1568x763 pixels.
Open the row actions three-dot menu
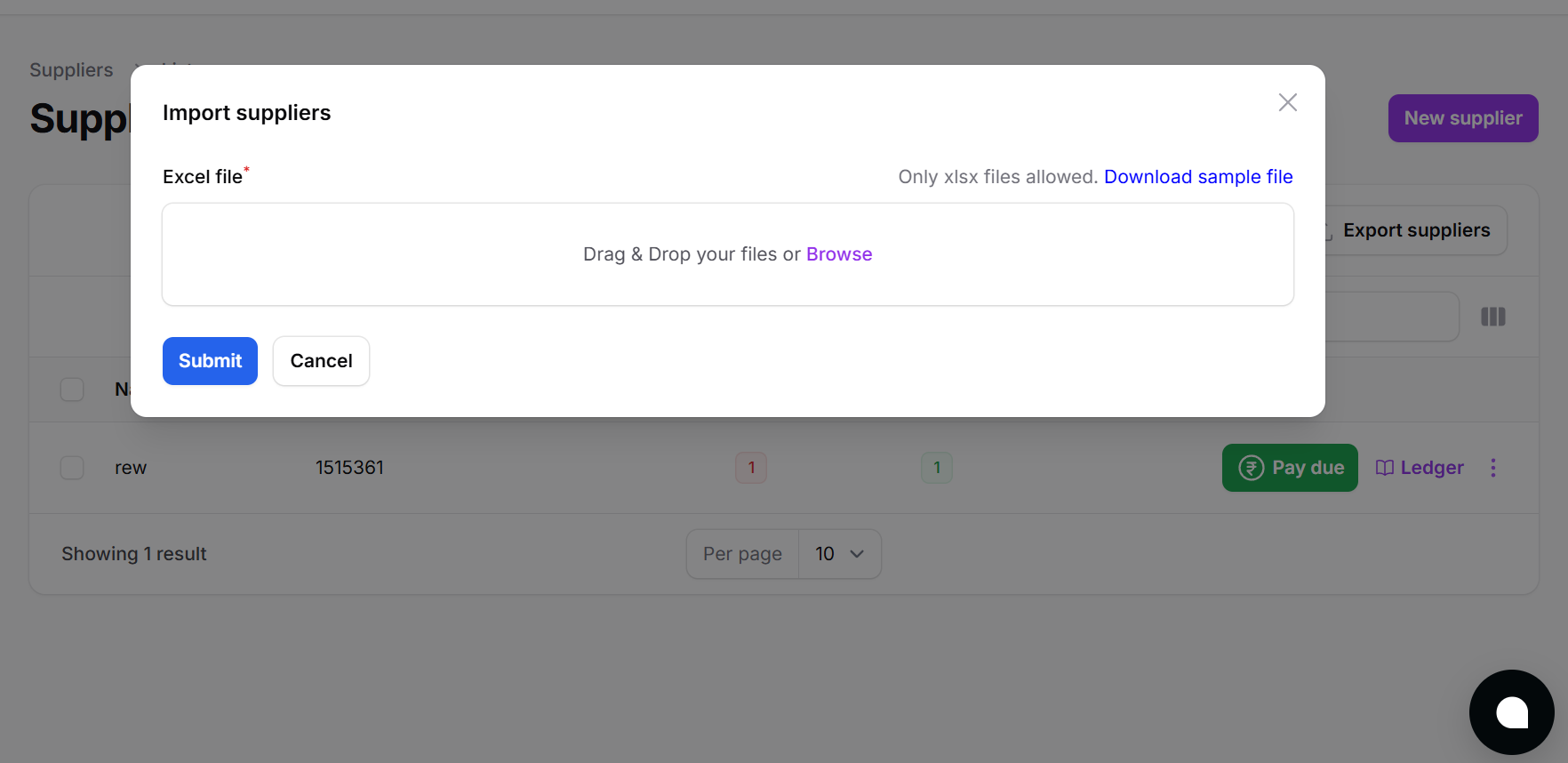1492,468
